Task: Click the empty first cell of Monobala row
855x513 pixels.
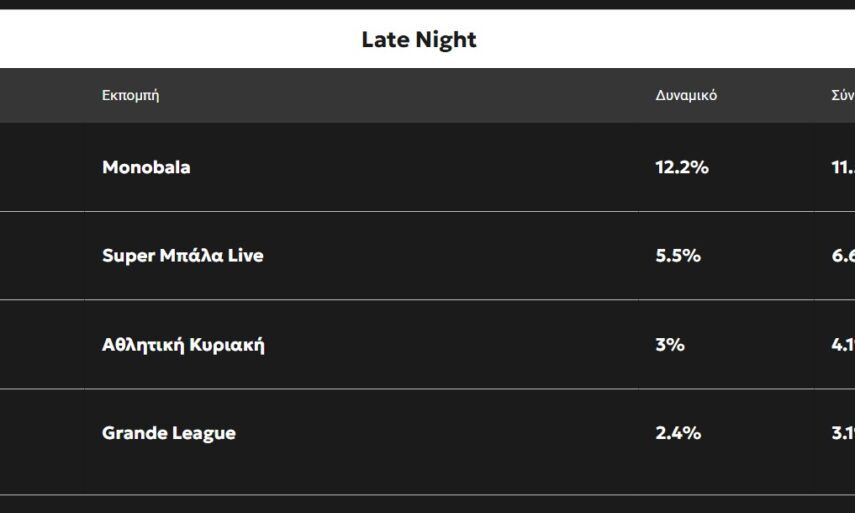Action: click(x=42, y=167)
